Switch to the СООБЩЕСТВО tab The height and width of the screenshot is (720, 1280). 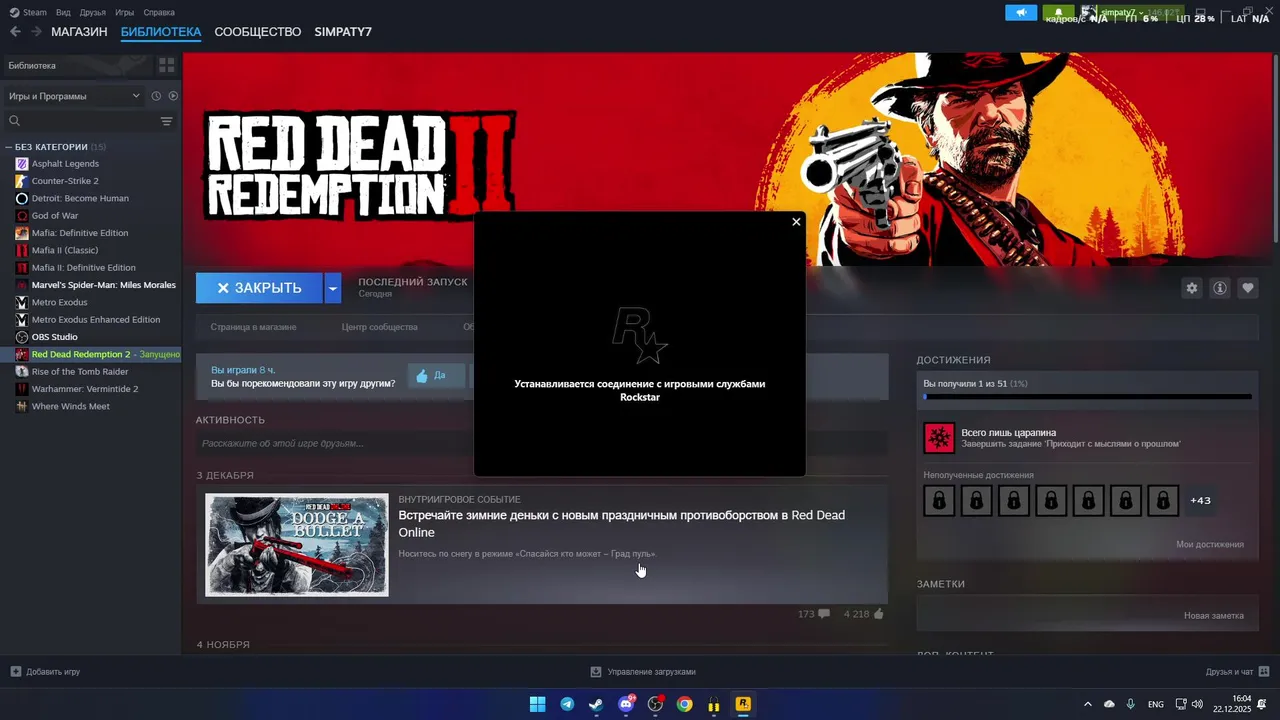(x=258, y=32)
